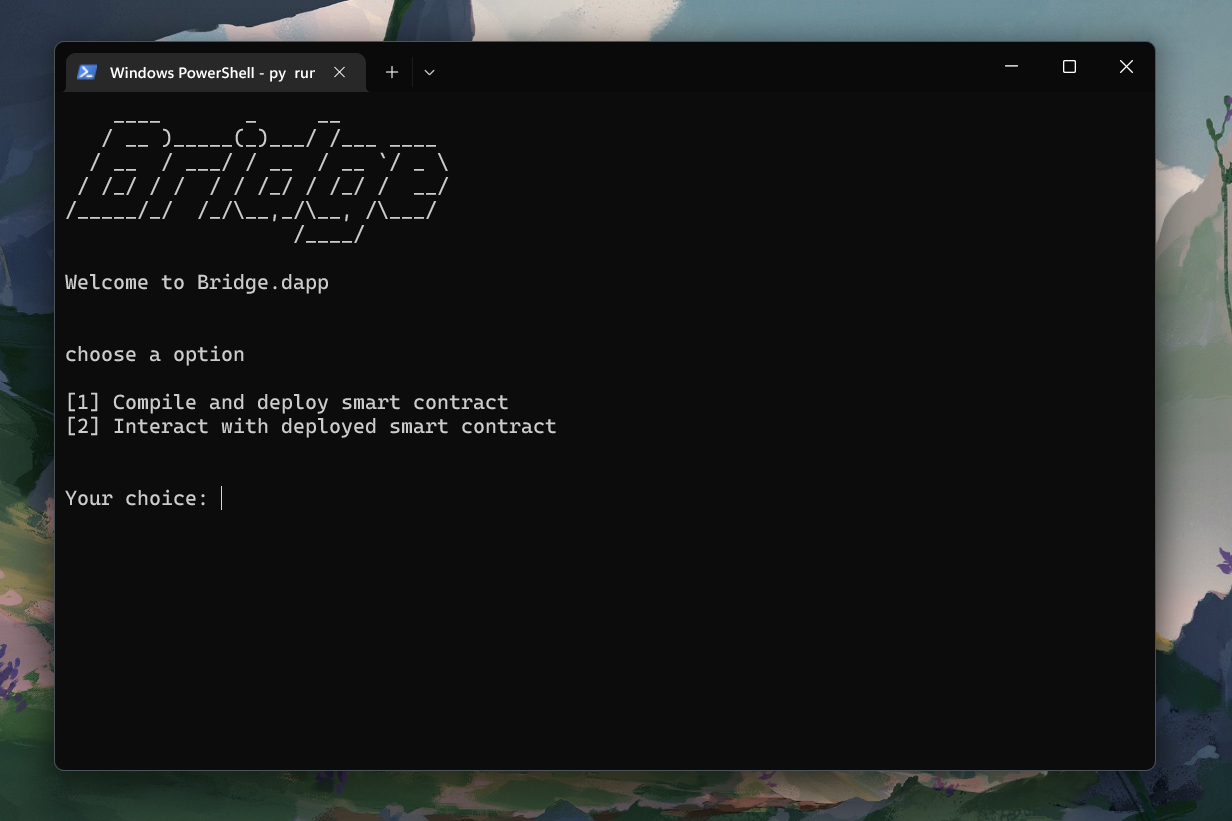Close the Windows PowerShell tab
1232x821 pixels.
coord(339,72)
